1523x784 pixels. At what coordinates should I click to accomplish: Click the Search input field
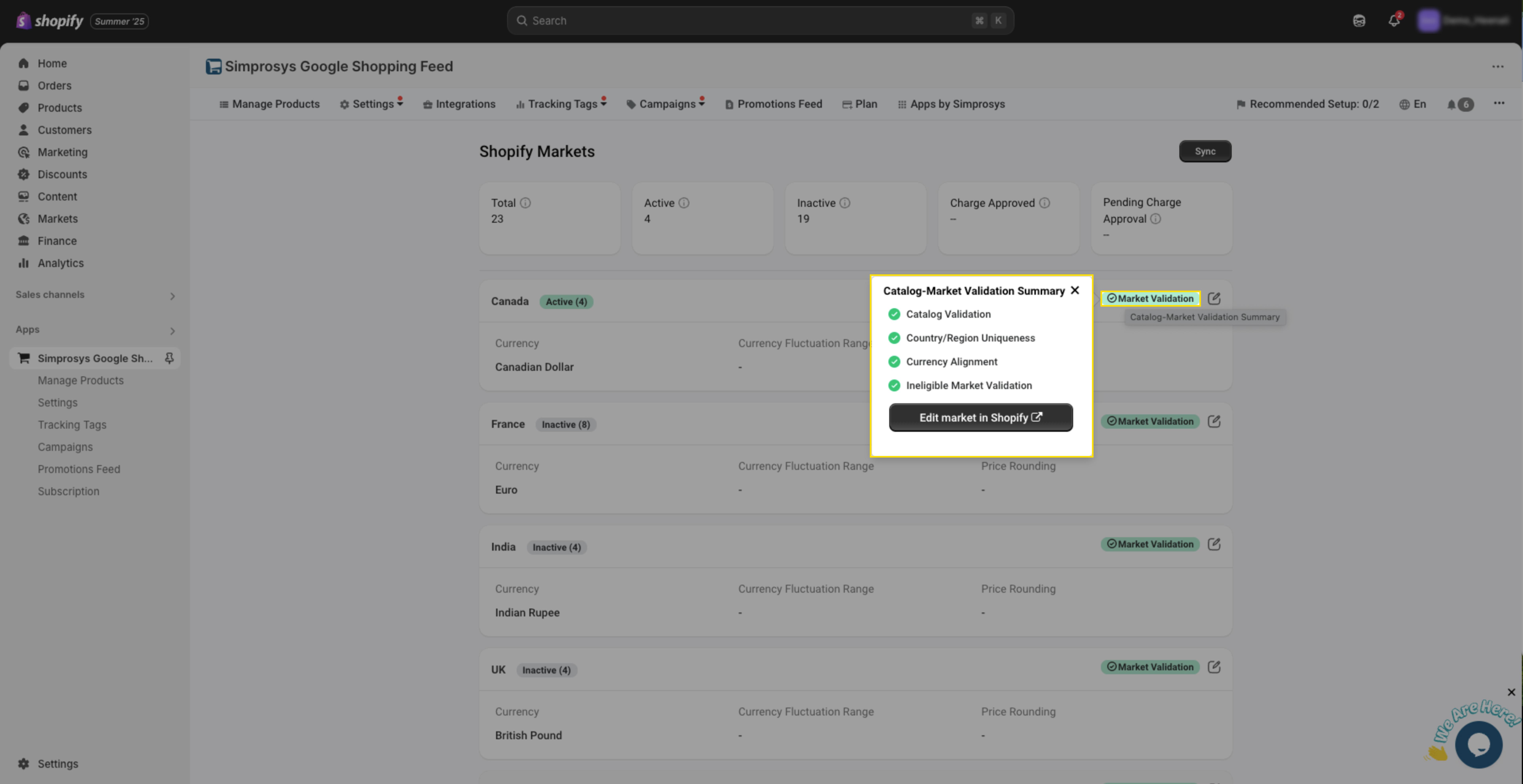pyautogui.click(x=760, y=21)
